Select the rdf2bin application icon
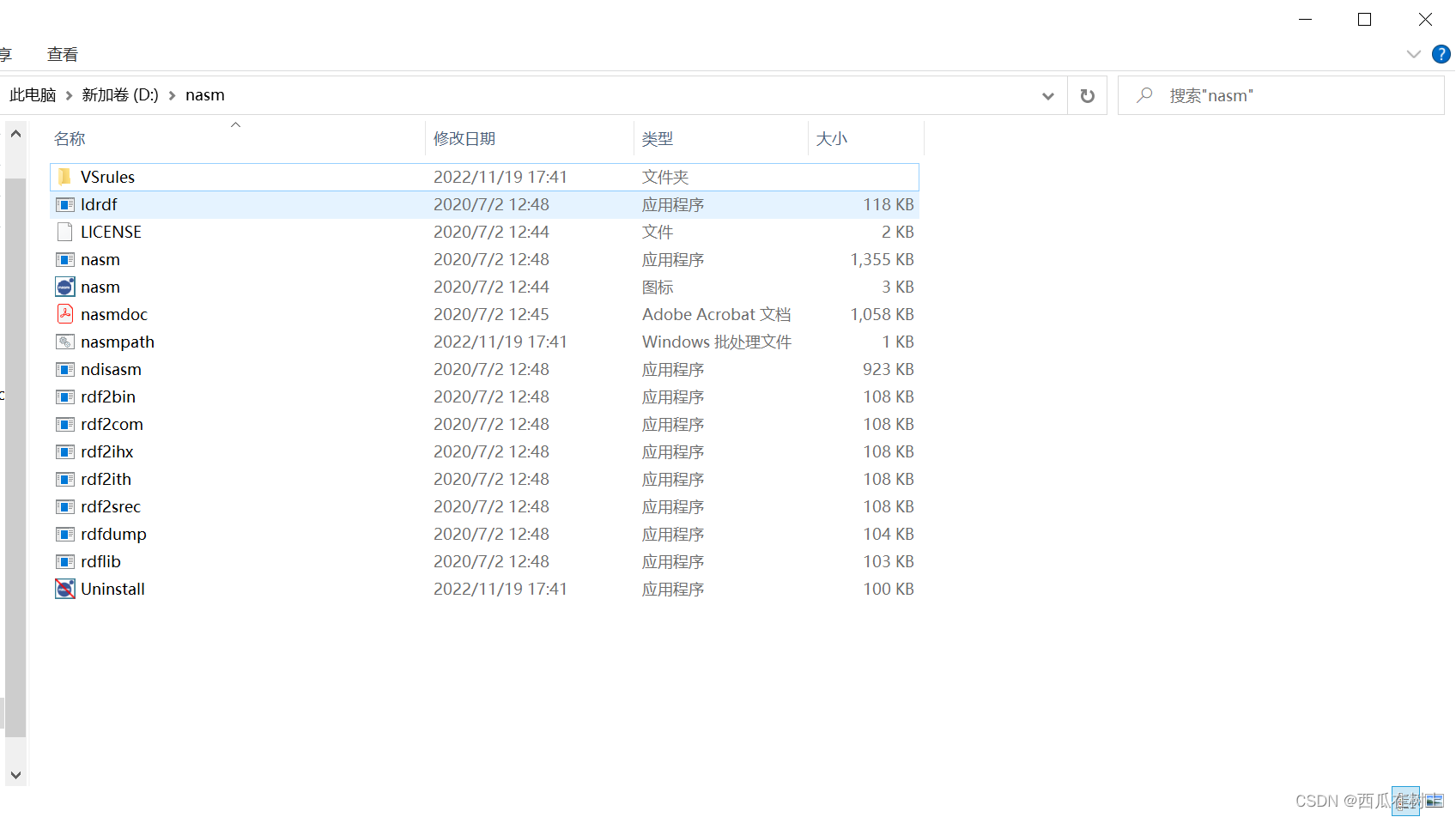1456x817 pixels. tap(65, 396)
